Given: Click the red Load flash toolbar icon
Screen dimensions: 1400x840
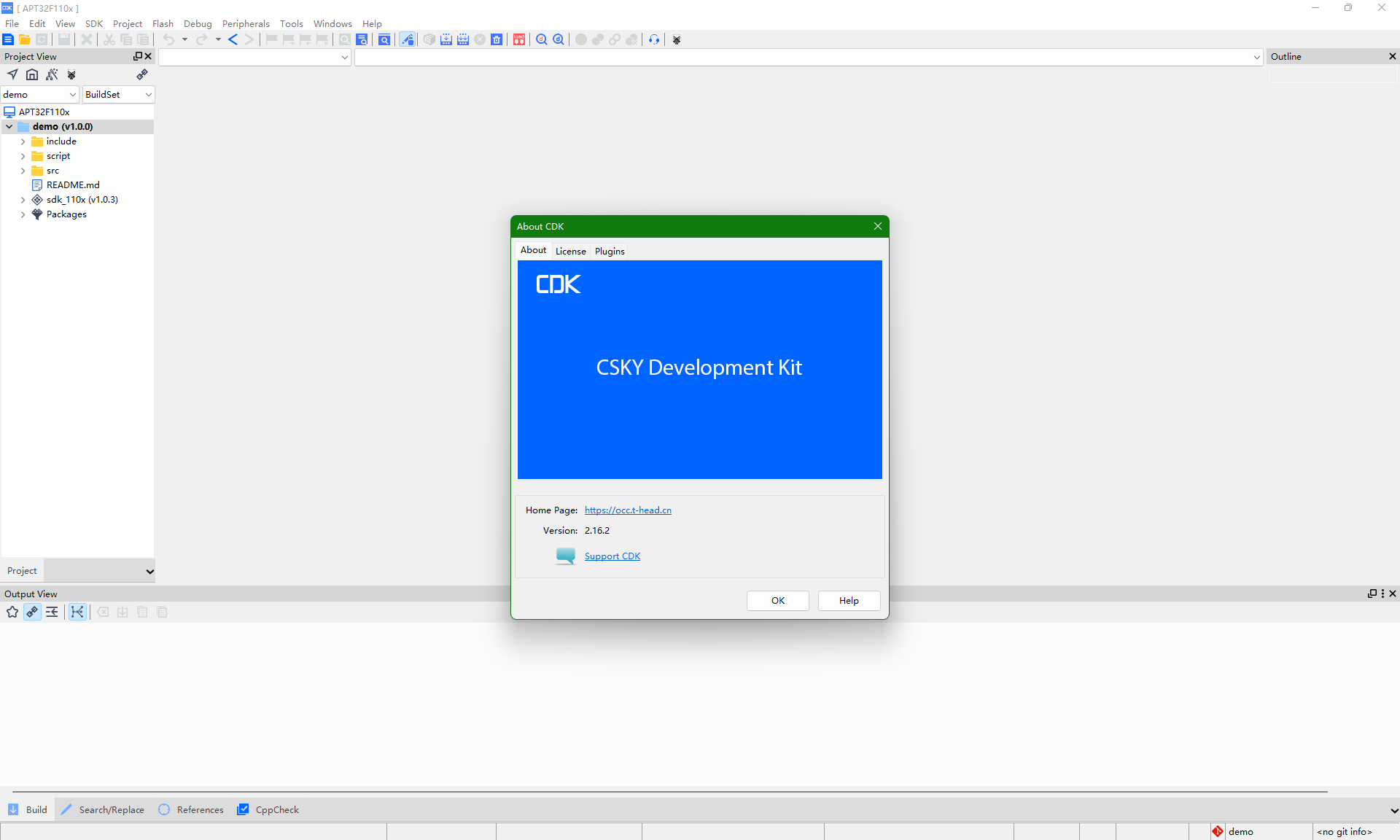Looking at the screenshot, I should click(519, 39).
